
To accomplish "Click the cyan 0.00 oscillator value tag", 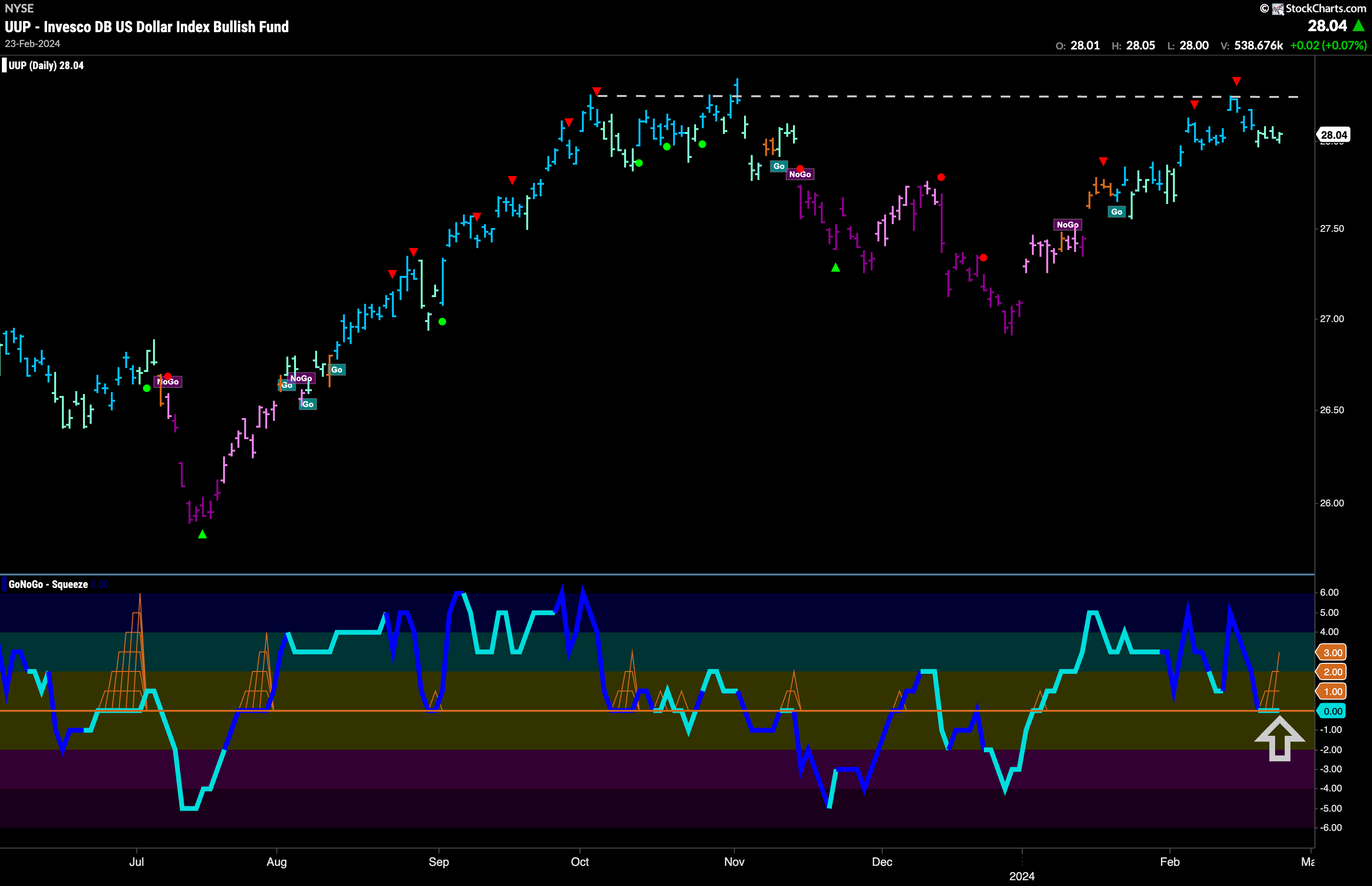I will [x=1332, y=711].
